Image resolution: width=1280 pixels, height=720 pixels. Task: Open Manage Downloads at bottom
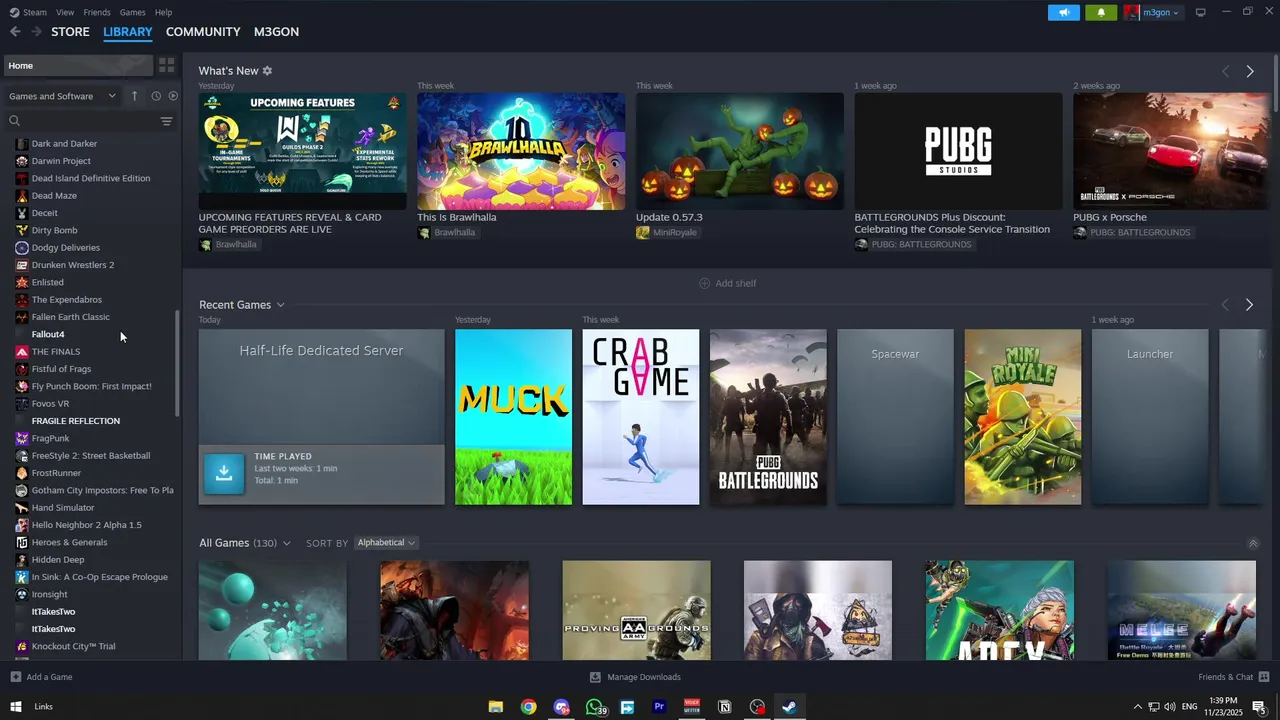635,677
